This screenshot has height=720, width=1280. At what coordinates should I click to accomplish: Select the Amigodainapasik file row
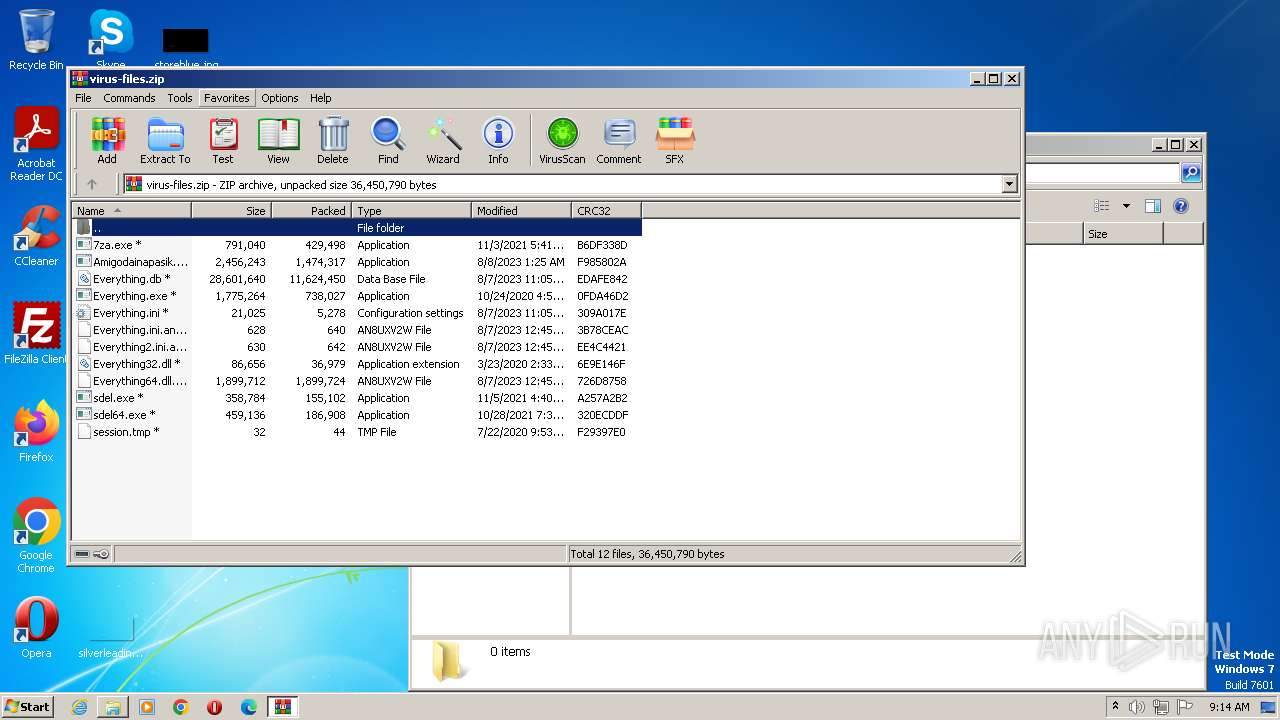(357, 262)
